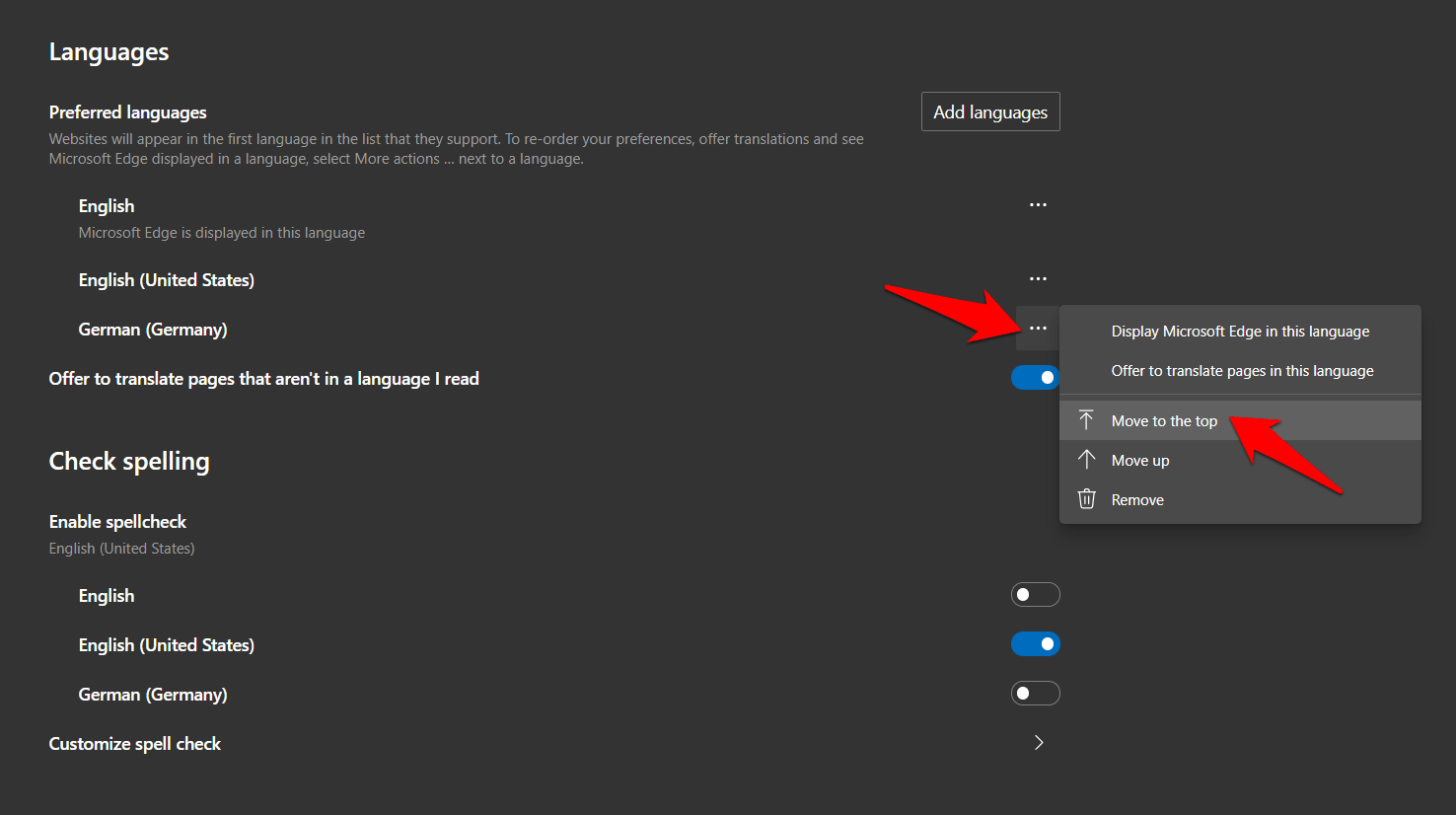The width and height of the screenshot is (1456, 815).
Task: Open More actions for English (United States)
Action: [x=1038, y=279]
